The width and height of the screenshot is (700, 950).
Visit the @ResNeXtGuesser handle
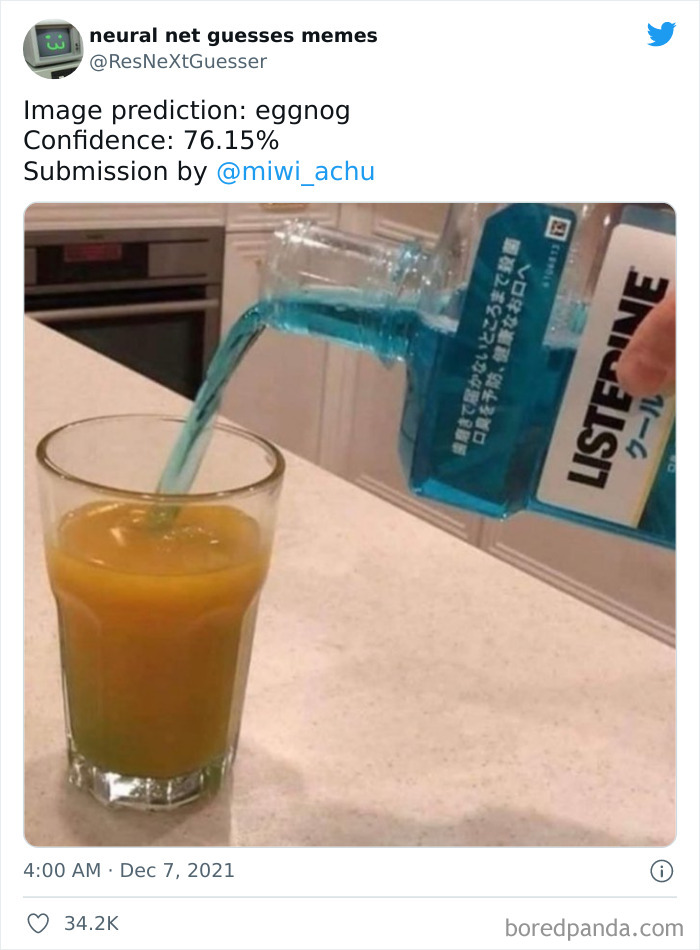click(178, 61)
